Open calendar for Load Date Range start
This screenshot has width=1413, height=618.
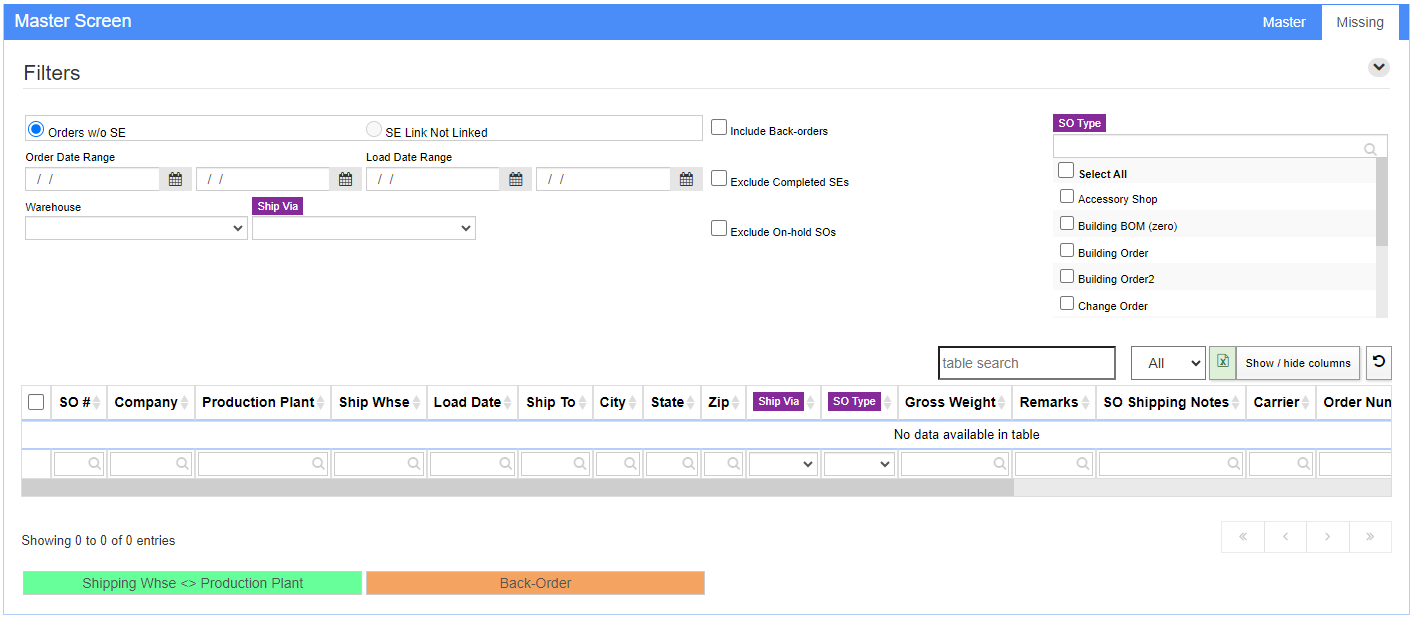[x=515, y=179]
